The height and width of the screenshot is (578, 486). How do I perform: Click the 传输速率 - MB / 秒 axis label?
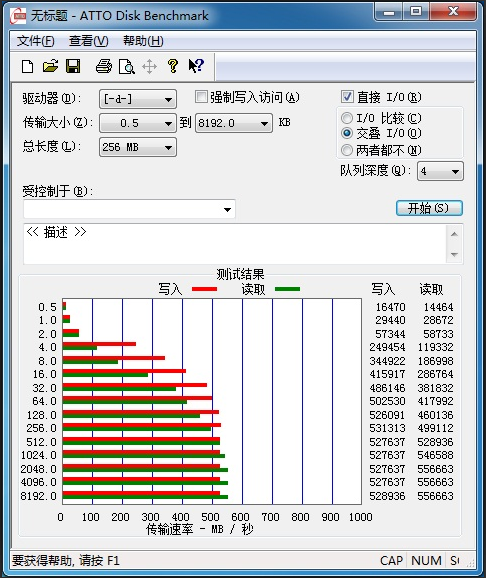[199, 529]
